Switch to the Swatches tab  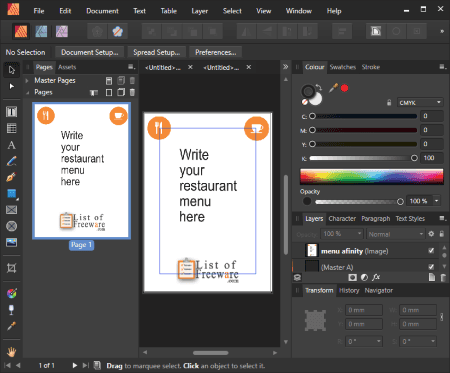pos(343,67)
